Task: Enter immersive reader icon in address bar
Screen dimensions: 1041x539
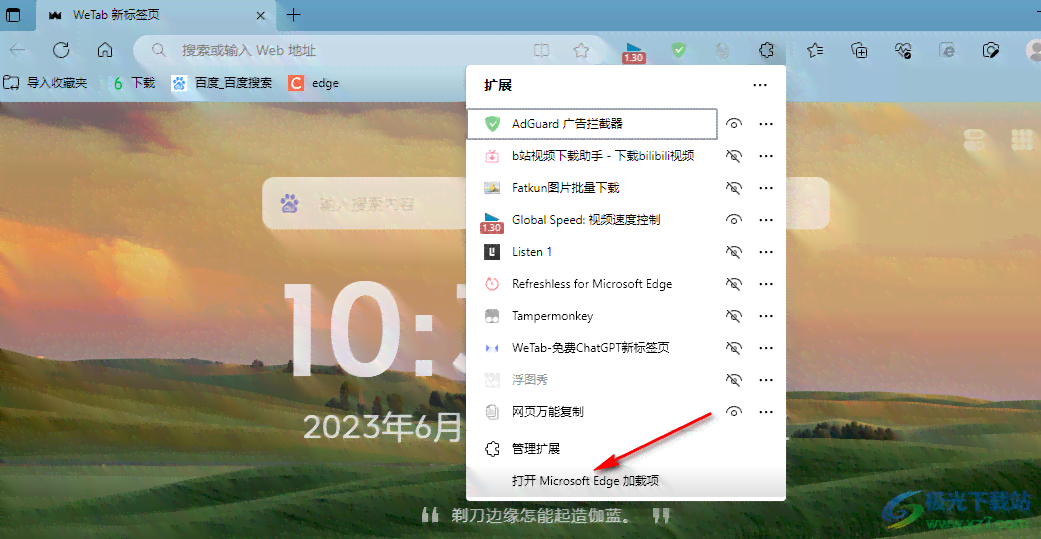Action: (x=542, y=50)
